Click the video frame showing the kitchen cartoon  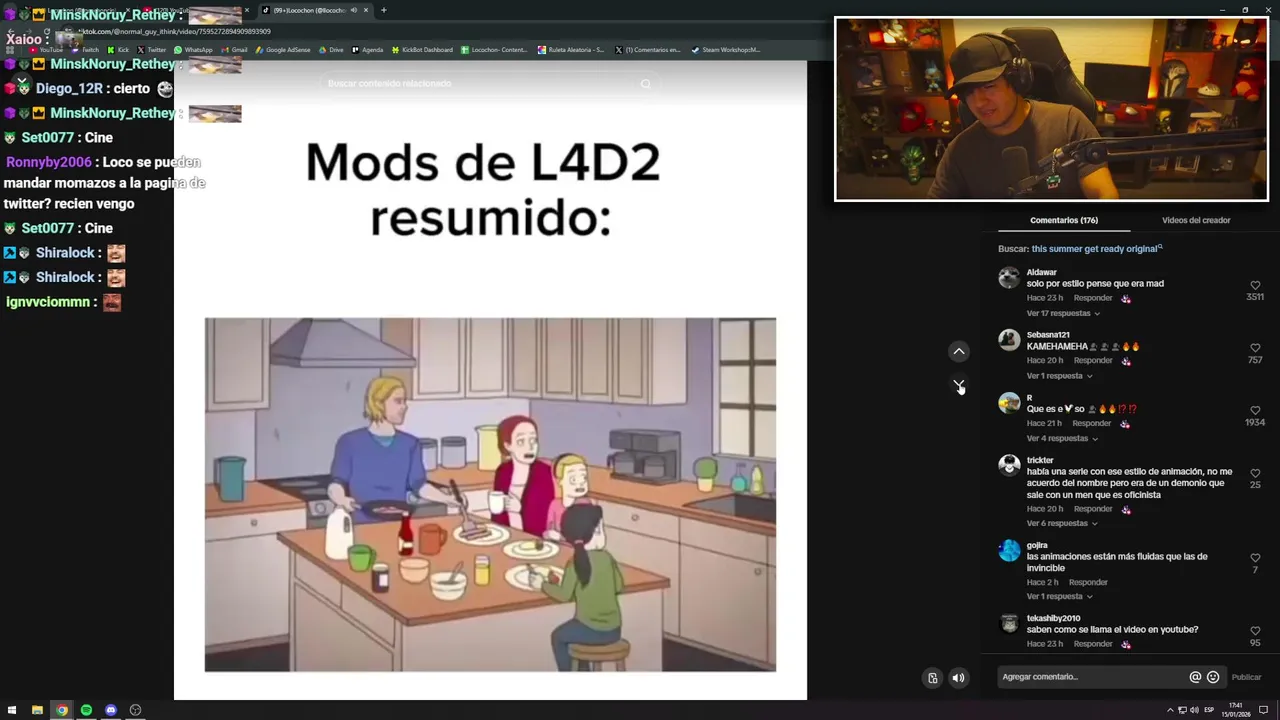pyautogui.click(x=490, y=494)
